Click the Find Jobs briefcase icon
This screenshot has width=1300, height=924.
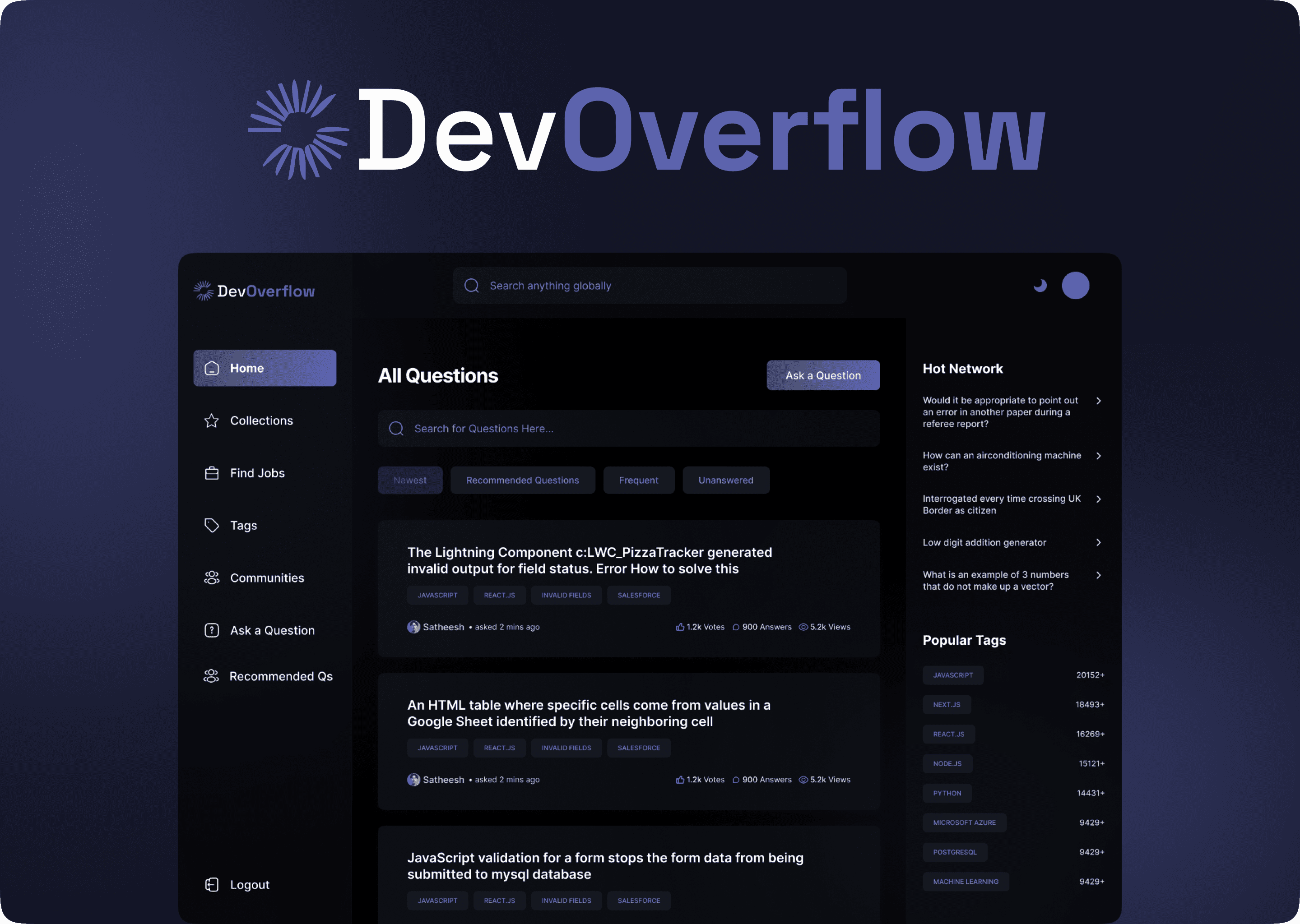tap(212, 473)
